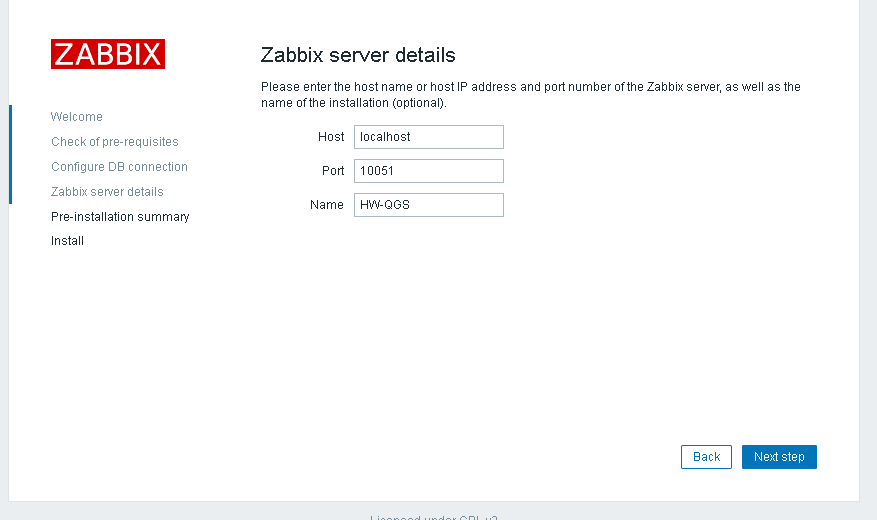Click the Host field label
Screen dimensions: 877x520
click(331, 137)
